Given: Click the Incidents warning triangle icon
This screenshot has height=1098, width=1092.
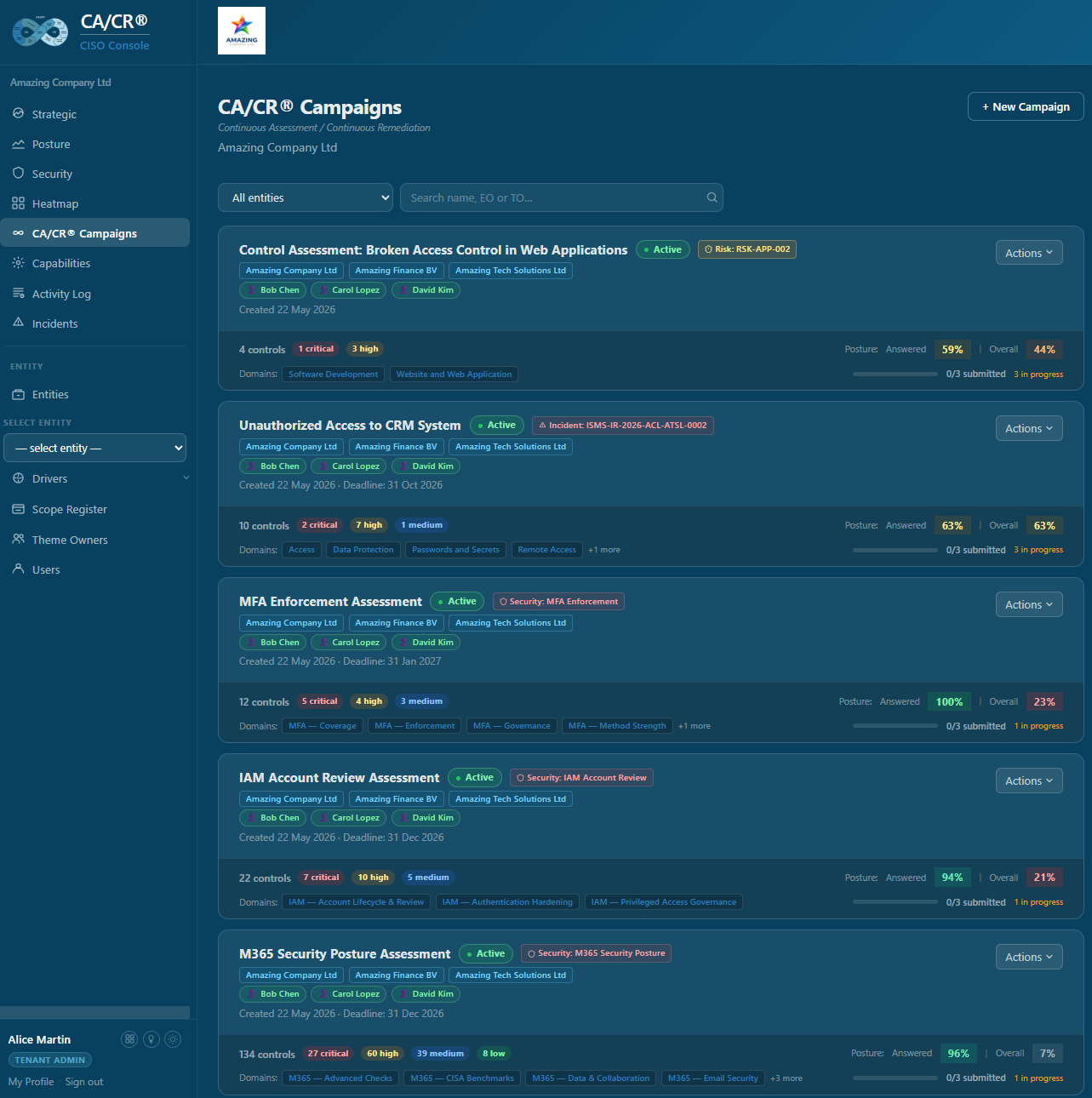Looking at the screenshot, I should coord(18,323).
